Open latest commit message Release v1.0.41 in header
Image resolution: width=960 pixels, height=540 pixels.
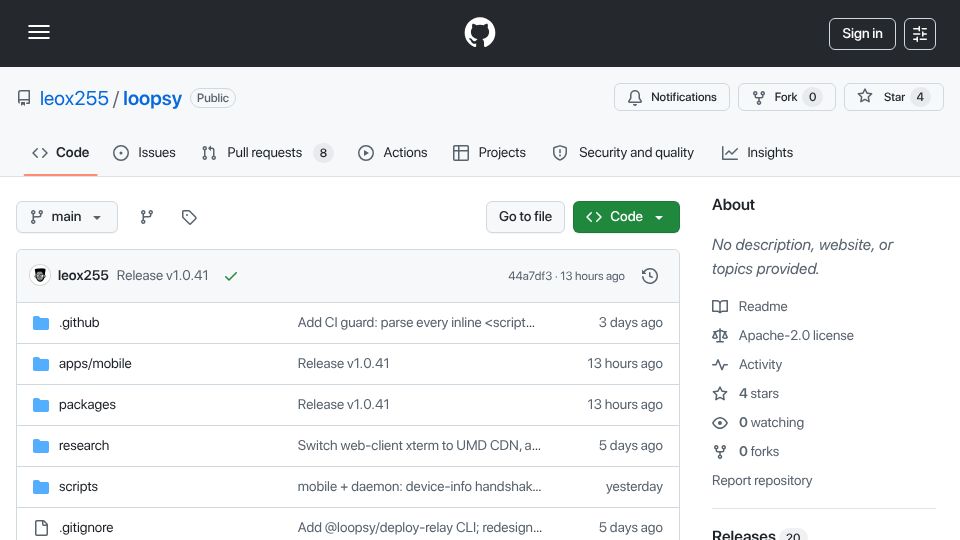[162, 276]
